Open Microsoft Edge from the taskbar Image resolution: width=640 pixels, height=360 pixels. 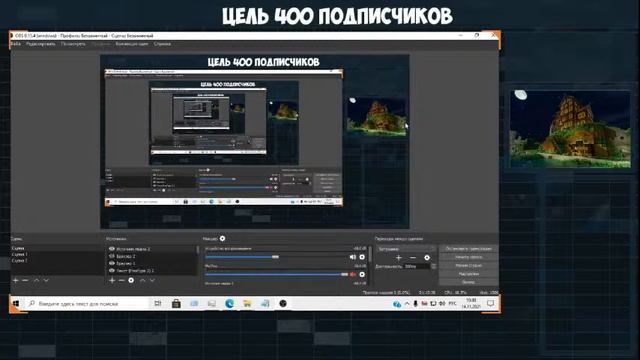click(229, 303)
